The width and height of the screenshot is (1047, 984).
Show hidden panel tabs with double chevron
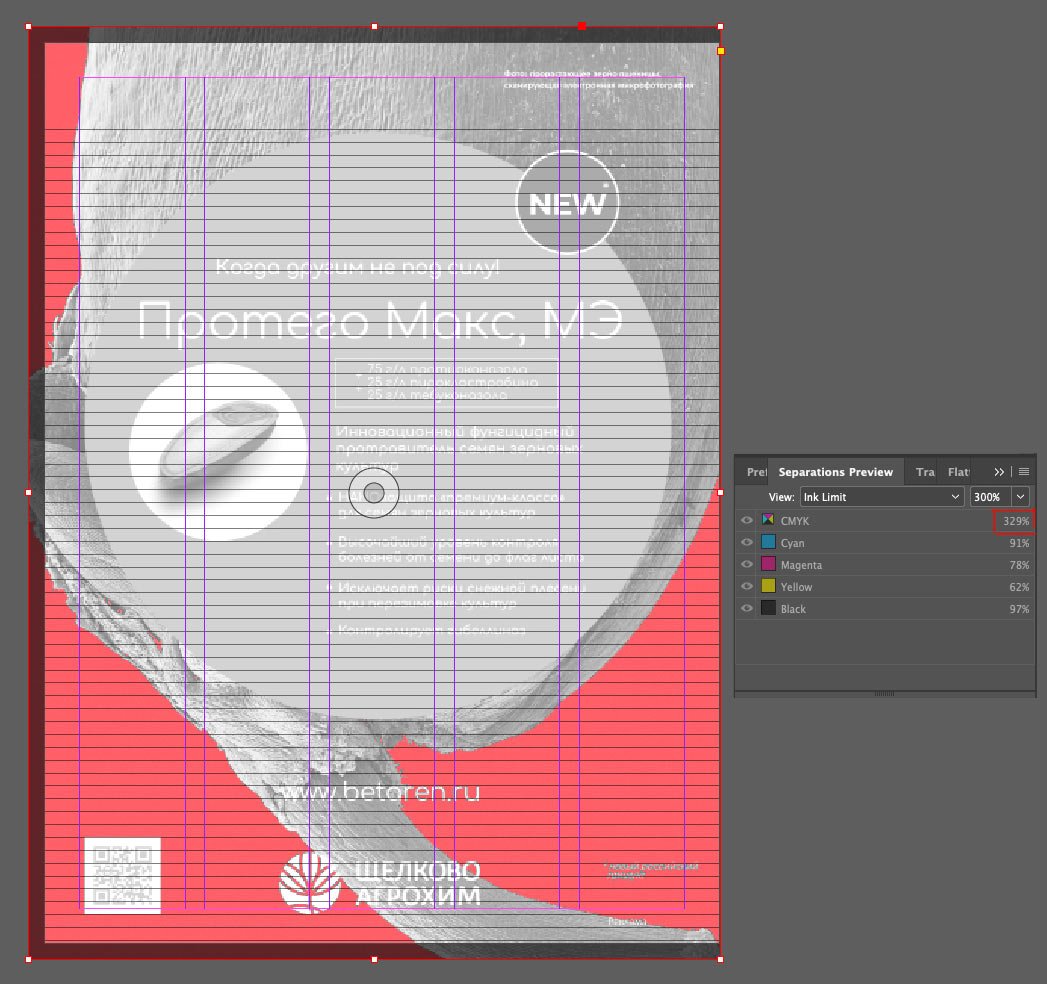[999, 472]
